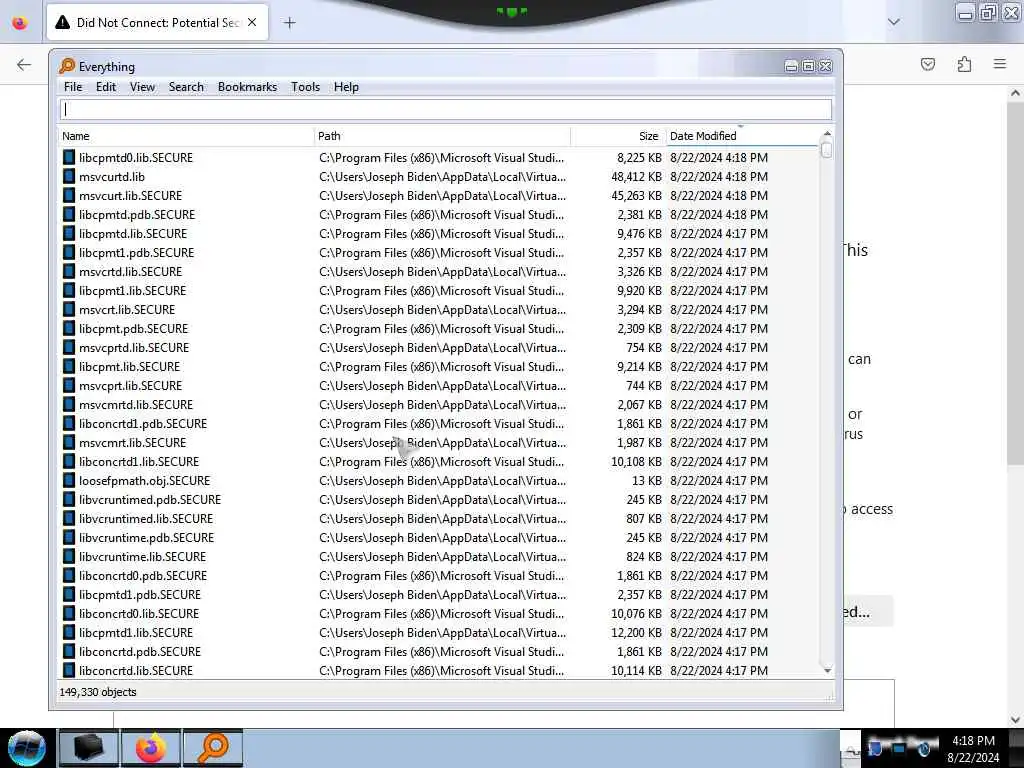Select the file name msvcmrt.lib.SECURE
Viewport: 1024px width, 768px height.
(133, 442)
